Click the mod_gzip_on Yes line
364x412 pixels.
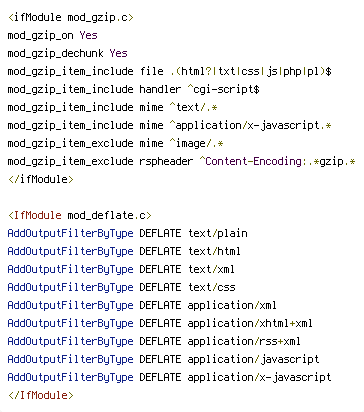point(52,35)
